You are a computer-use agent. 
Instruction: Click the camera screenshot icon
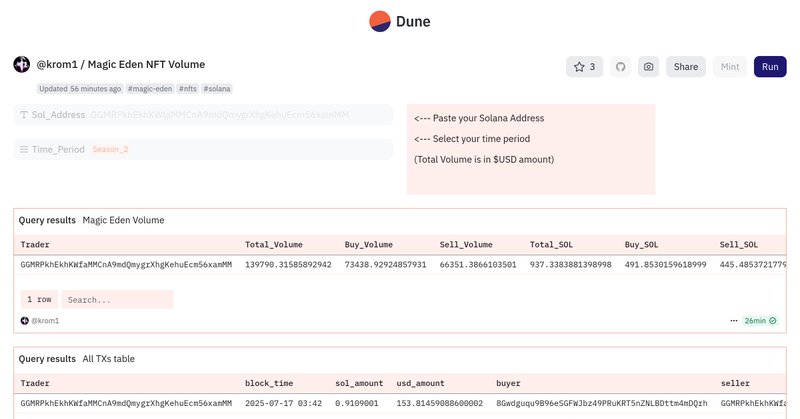point(648,67)
